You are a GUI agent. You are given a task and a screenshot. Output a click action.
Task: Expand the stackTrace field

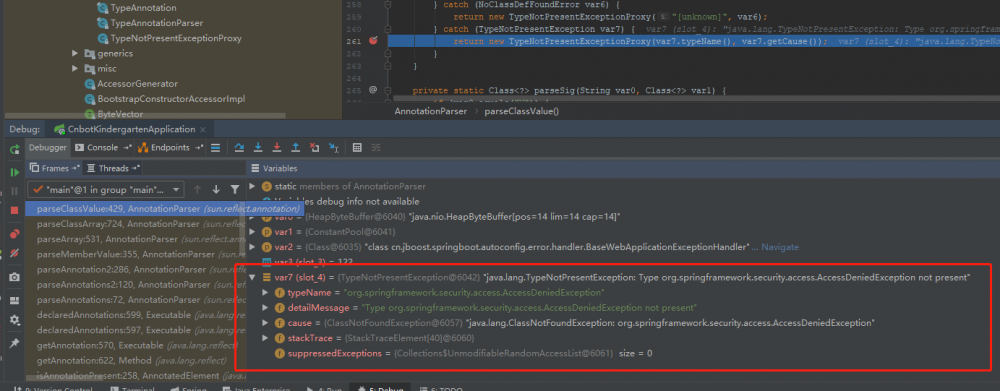point(266,338)
